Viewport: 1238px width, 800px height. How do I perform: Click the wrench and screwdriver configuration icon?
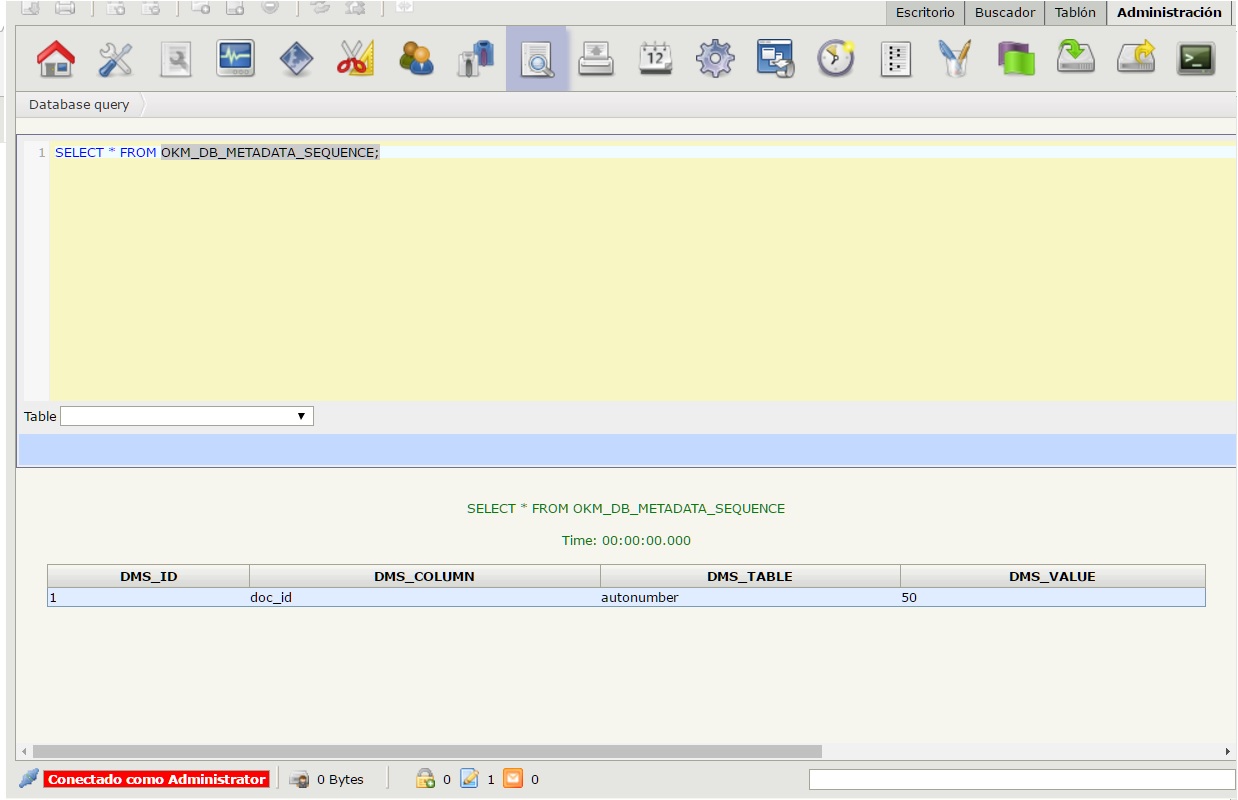click(115, 59)
